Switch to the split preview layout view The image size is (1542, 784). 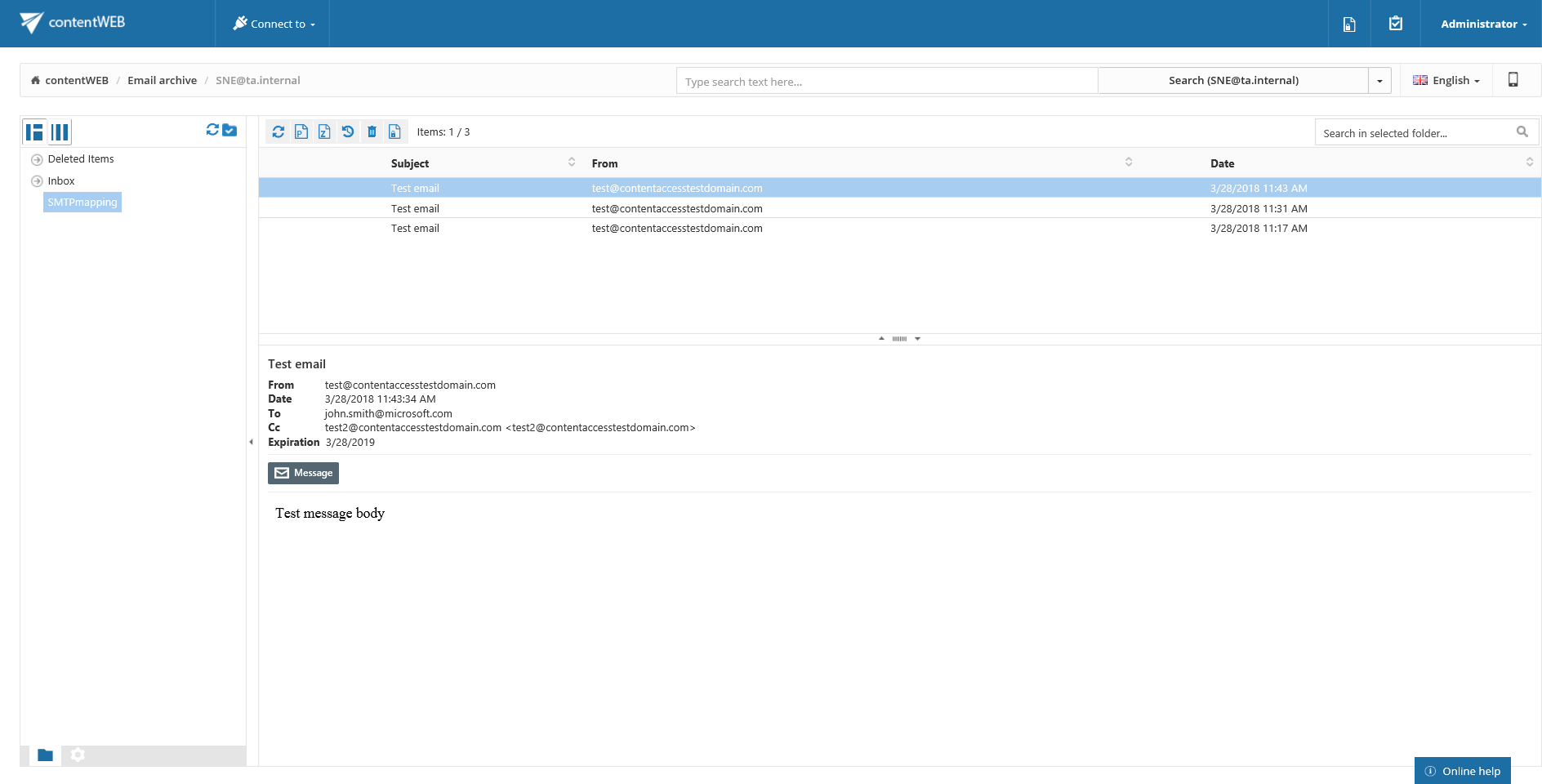[34, 131]
